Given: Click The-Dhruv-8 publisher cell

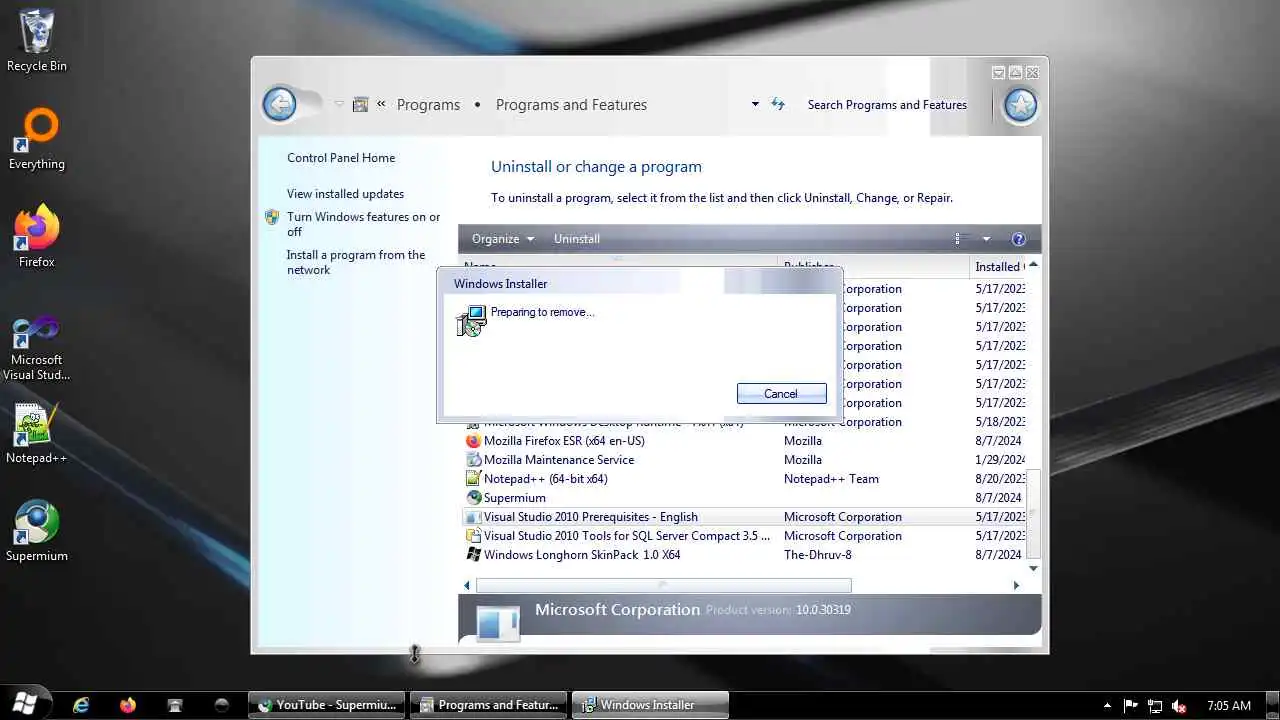Looking at the screenshot, I should pyautogui.click(x=818, y=555).
